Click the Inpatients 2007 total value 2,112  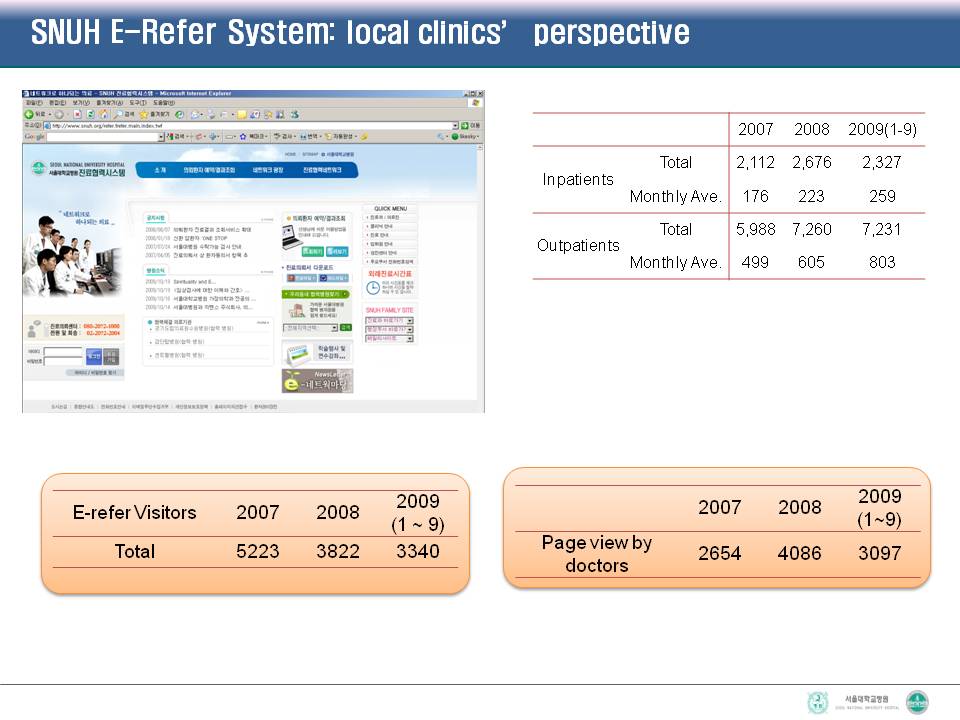tap(755, 162)
